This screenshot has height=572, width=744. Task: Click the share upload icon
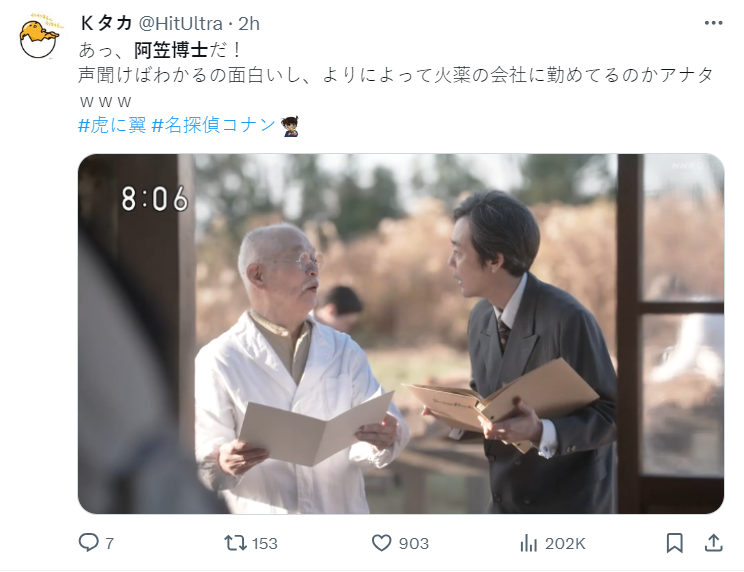pyautogui.click(x=713, y=543)
